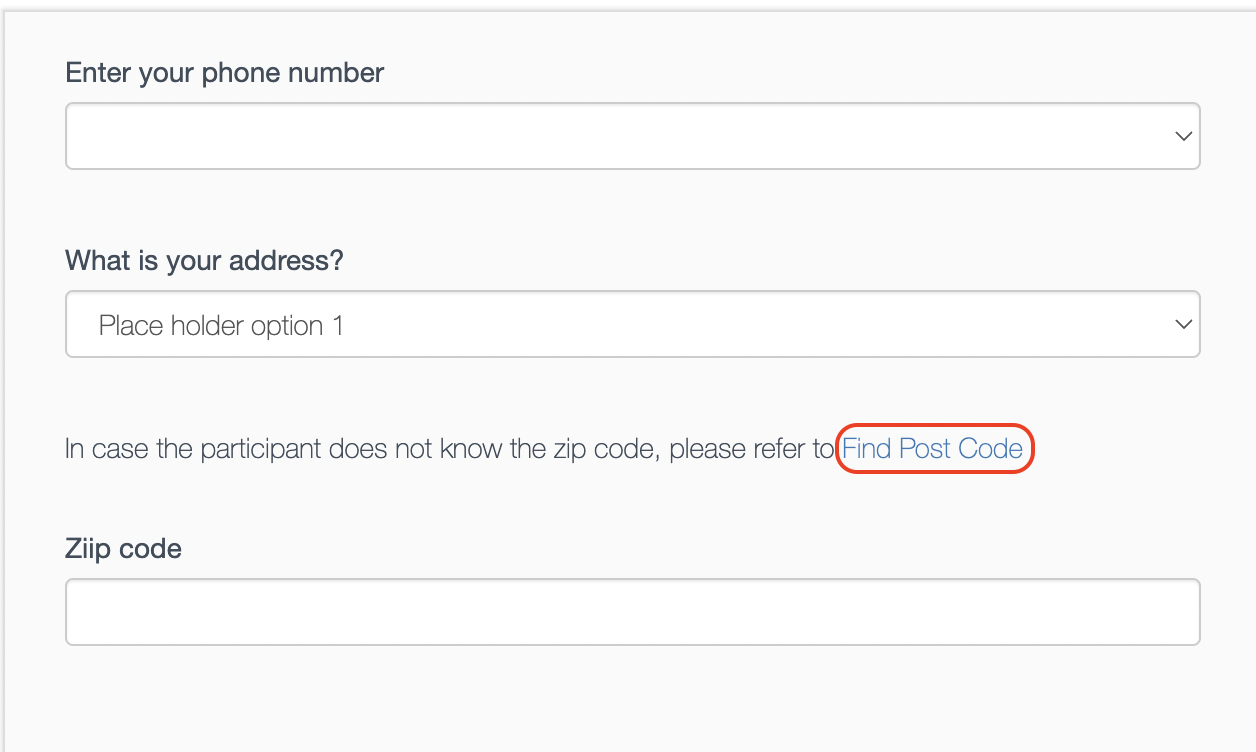1256x752 pixels.
Task: Expand the address dropdown
Action: [x=632, y=324]
